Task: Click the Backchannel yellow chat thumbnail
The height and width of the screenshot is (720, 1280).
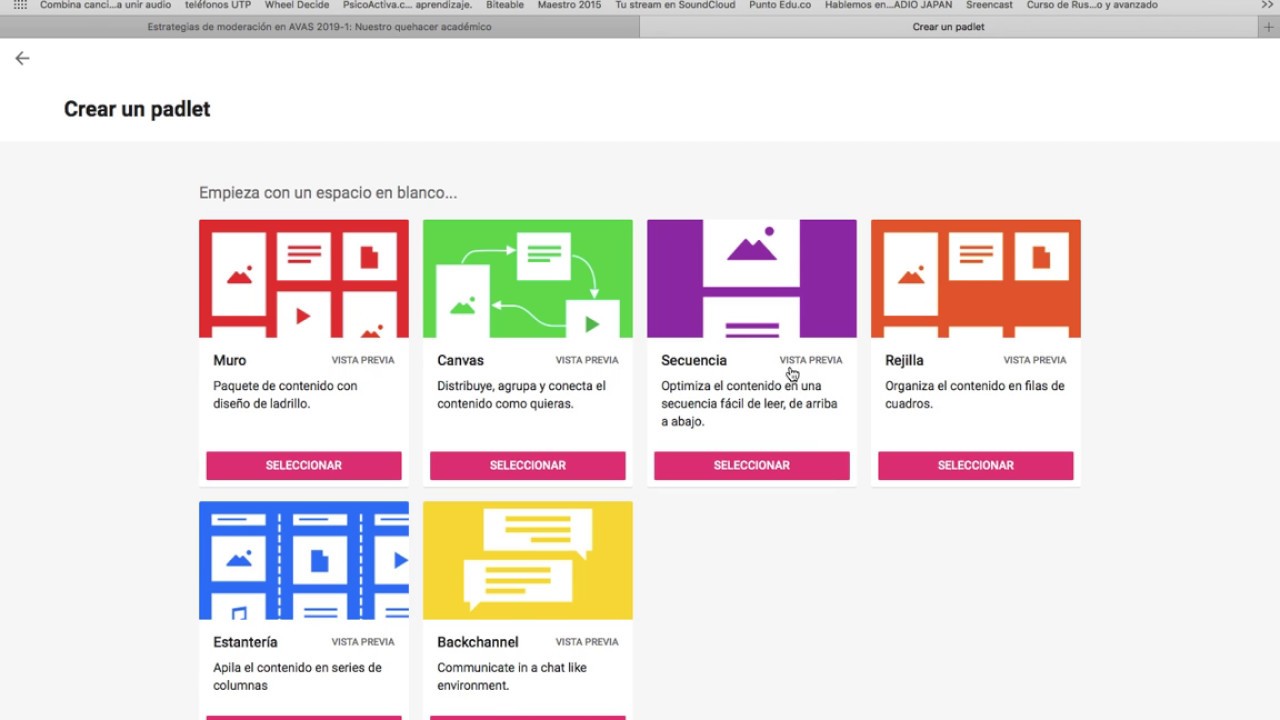Action: [528, 561]
